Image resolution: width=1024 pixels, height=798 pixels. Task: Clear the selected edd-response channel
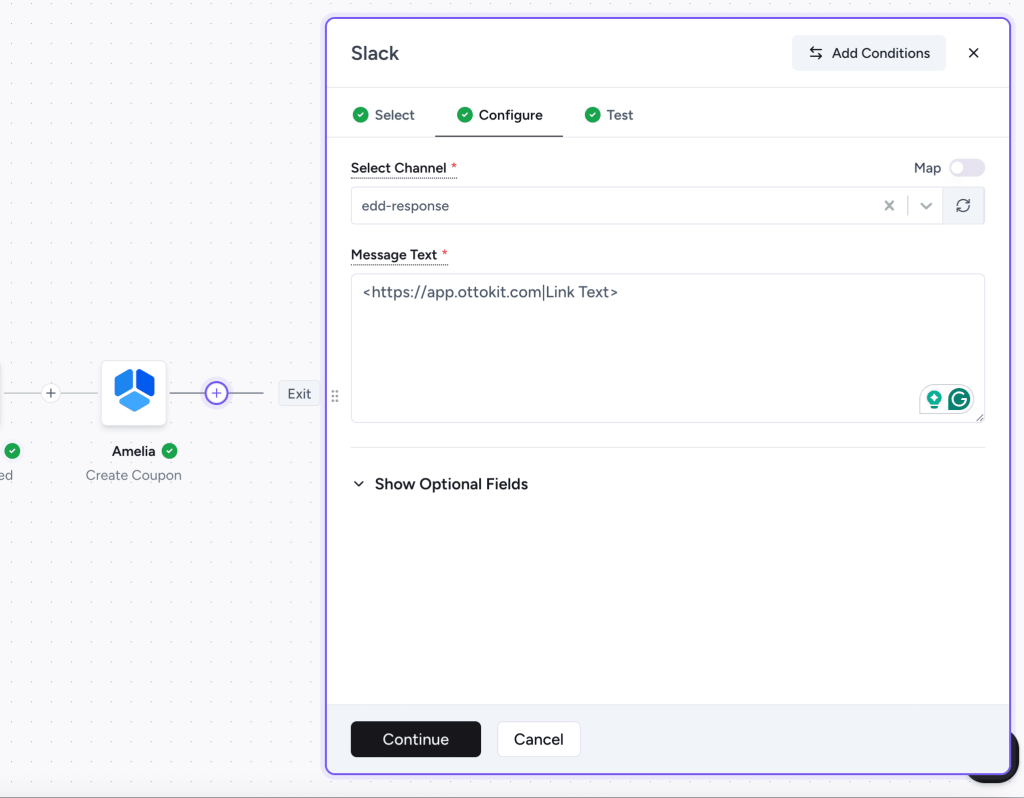(x=889, y=206)
